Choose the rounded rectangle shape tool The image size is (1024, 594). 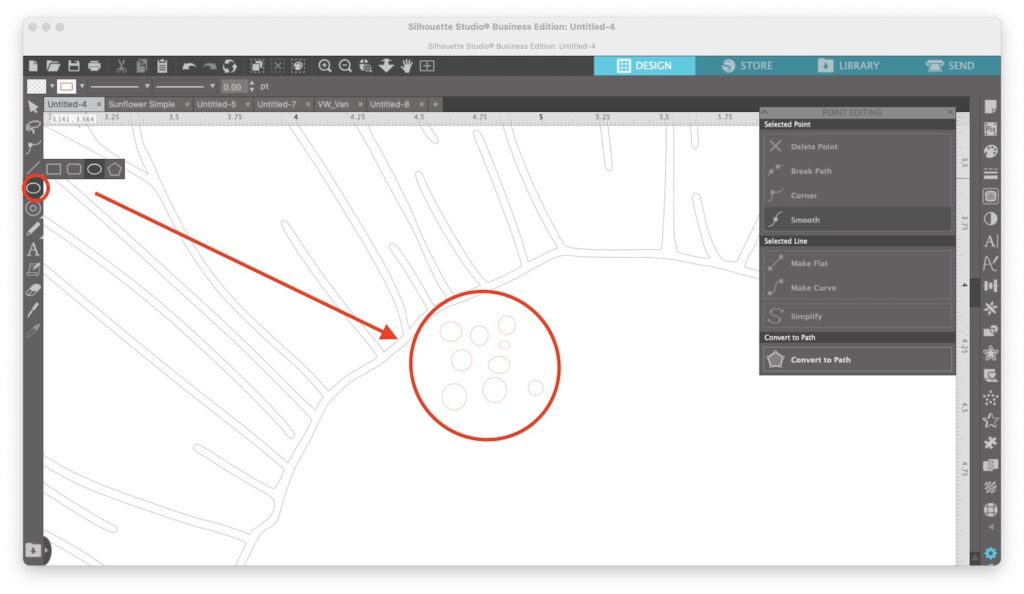pyautogui.click(x=74, y=169)
